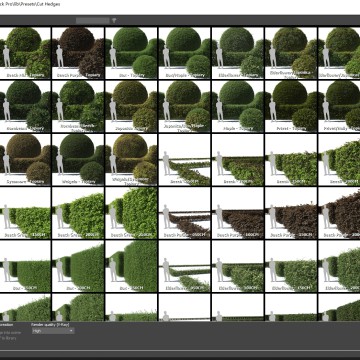Pick the Box 150CM hedge preset

point(25,266)
